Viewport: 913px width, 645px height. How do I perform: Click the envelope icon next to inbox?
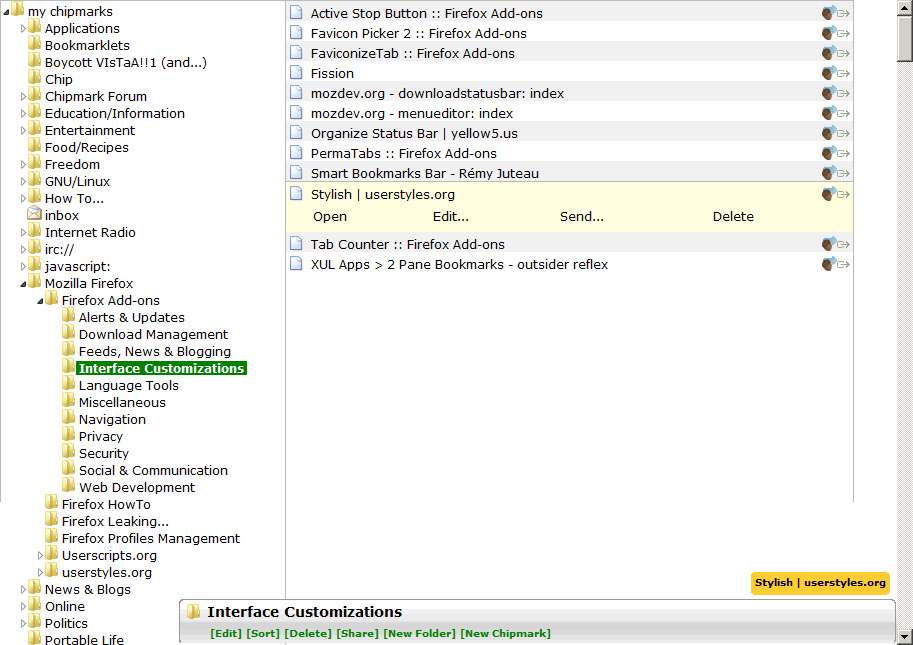[34, 213]
